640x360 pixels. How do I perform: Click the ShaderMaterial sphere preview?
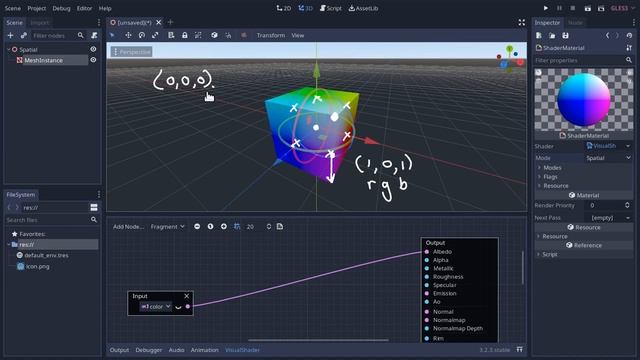coord(584,100)
